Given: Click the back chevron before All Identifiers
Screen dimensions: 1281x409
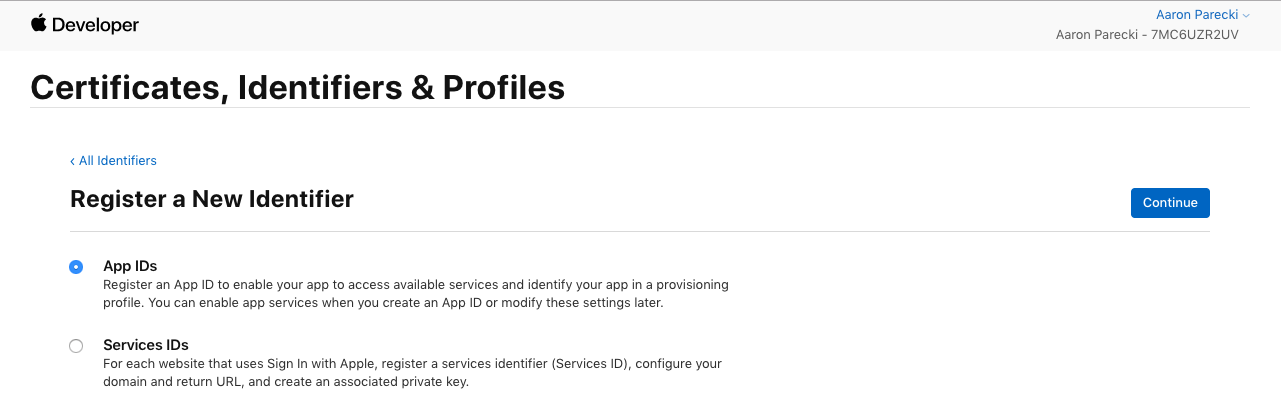Looking at the screenshot, I should pos(72,161).
